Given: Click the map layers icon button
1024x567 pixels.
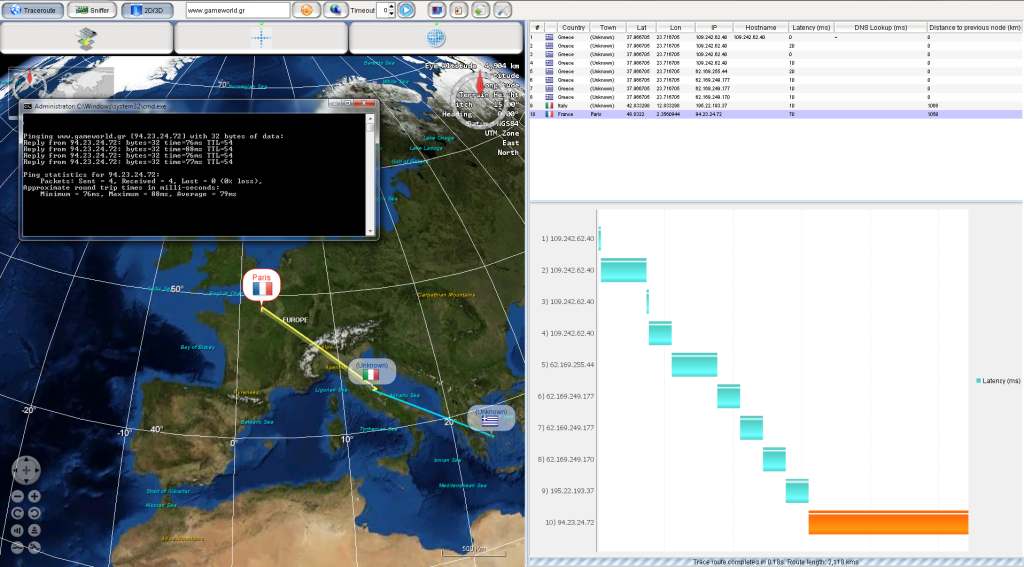Looking at the screenshot, I should click(86, 38).
